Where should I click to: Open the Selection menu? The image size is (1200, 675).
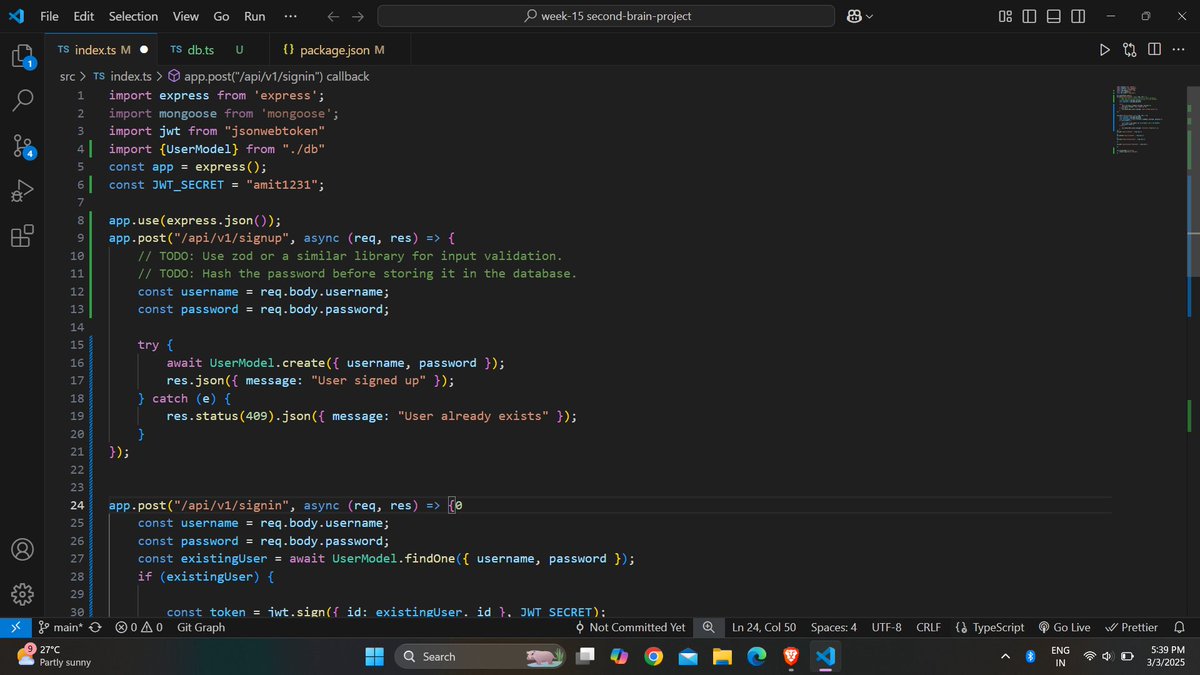coord(133,16)
